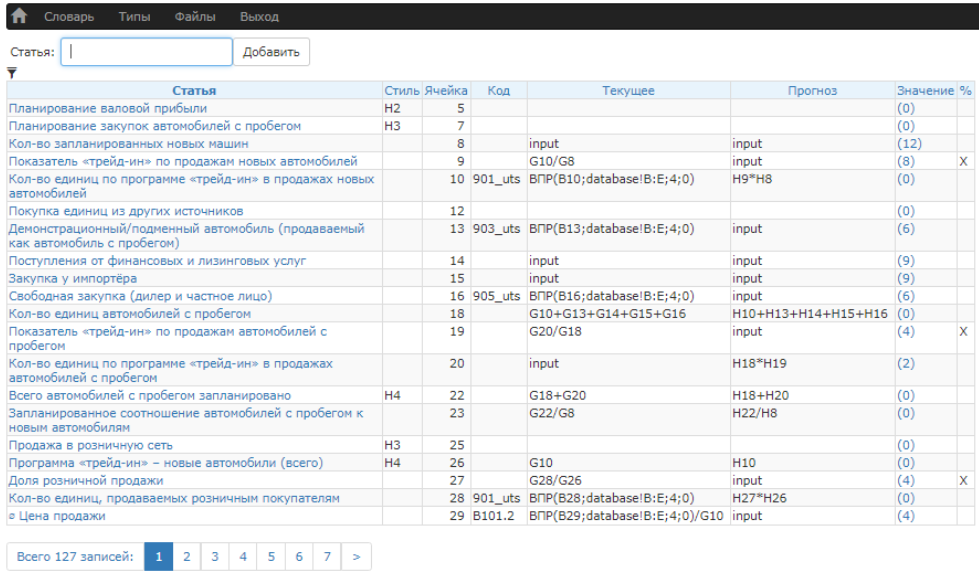This screenshot has width=979, height=577.
Task: Open 'Планирование валовой прибыли' article link
Action: pyautogui.click(x=108, y=108)
